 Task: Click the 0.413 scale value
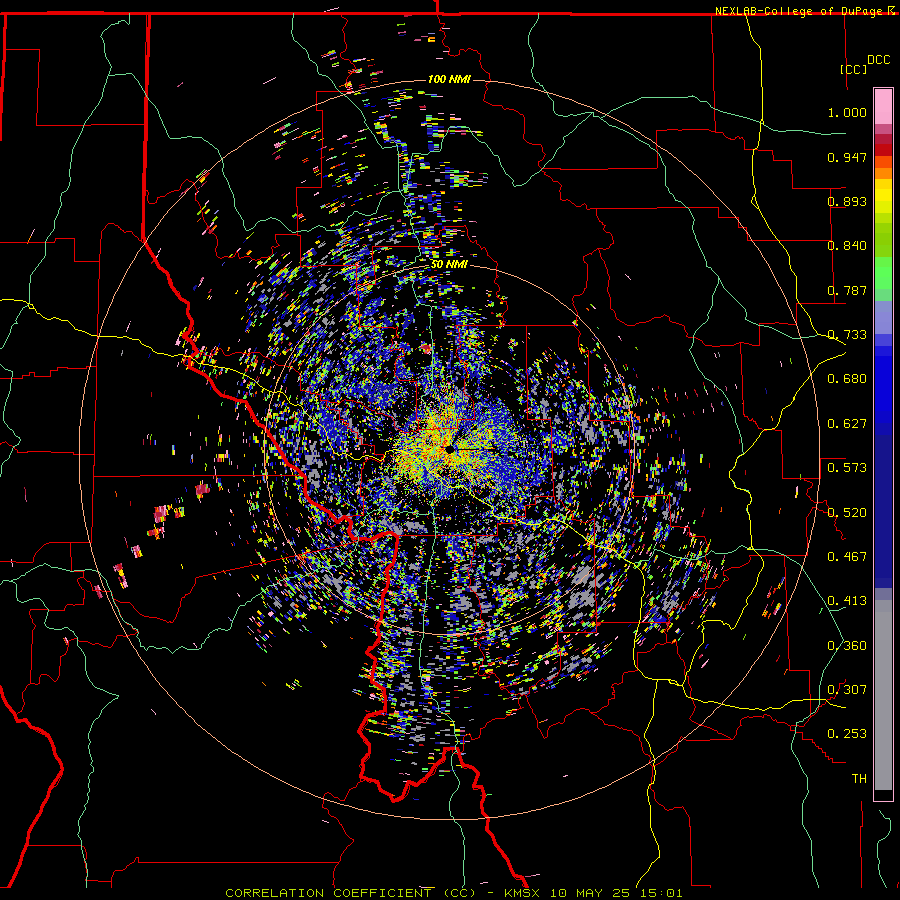[847, 601]
